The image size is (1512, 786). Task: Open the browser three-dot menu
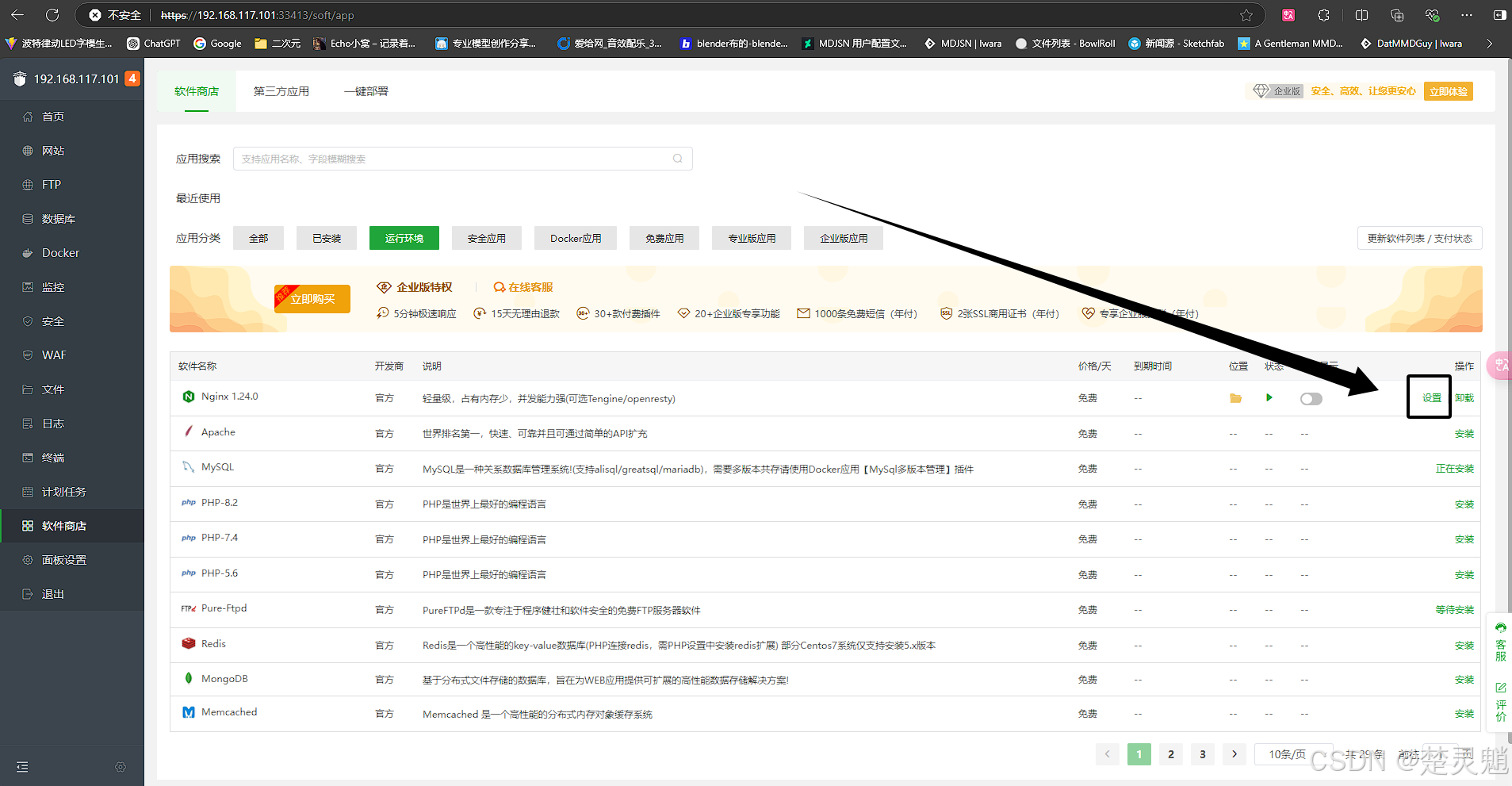1467,15
